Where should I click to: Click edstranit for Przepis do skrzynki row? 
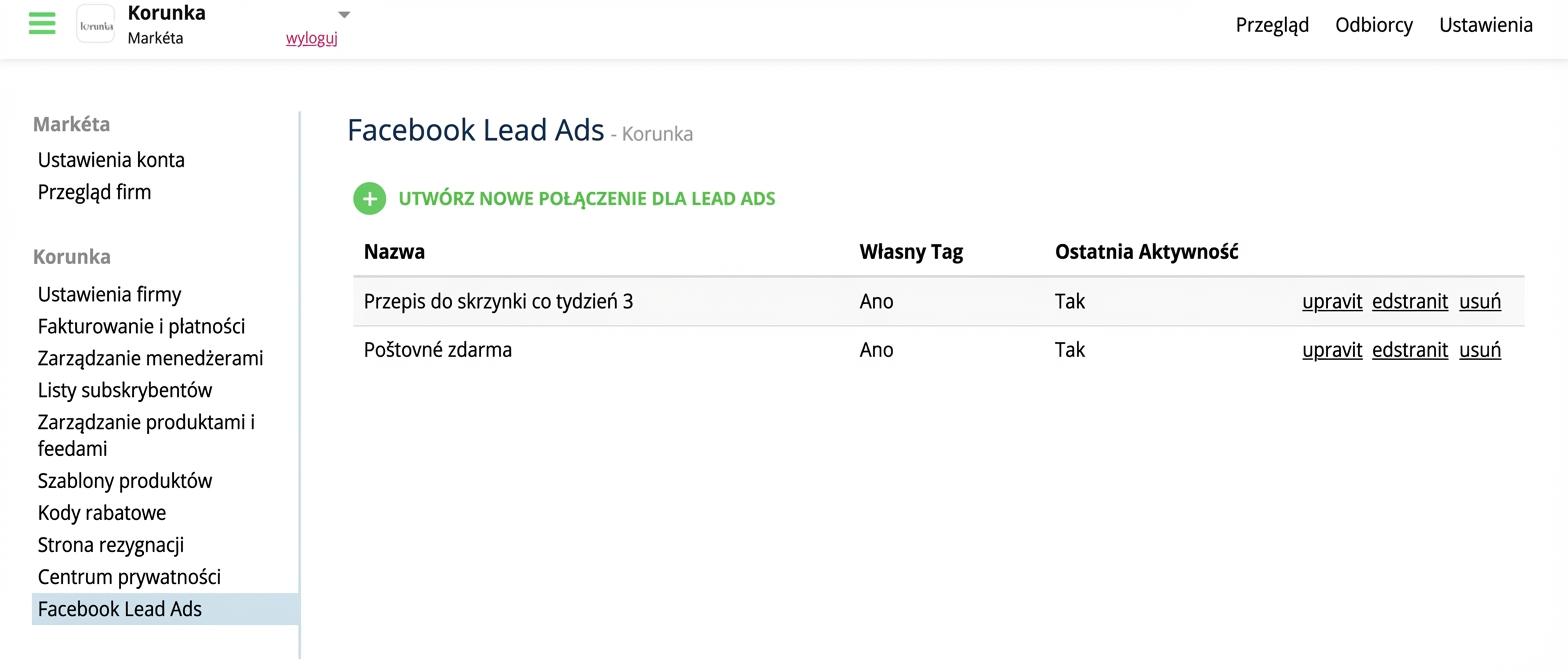point(1410,301)
